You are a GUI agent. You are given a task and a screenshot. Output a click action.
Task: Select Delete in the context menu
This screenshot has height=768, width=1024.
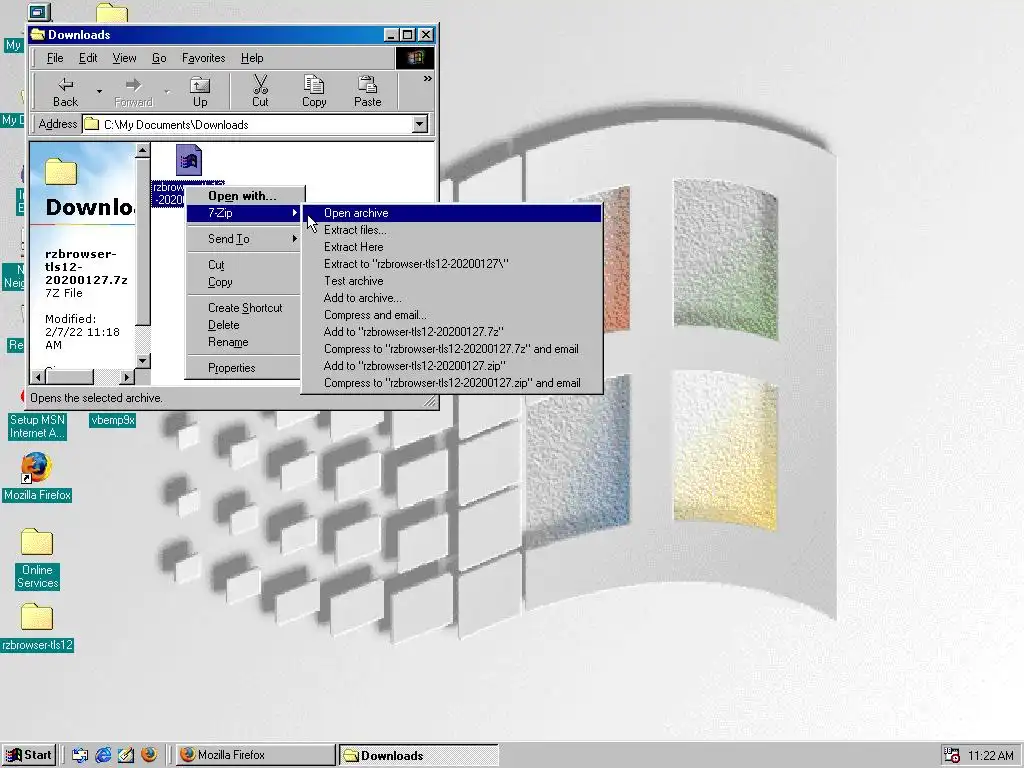pyautogui.click(x=245, y=325)
